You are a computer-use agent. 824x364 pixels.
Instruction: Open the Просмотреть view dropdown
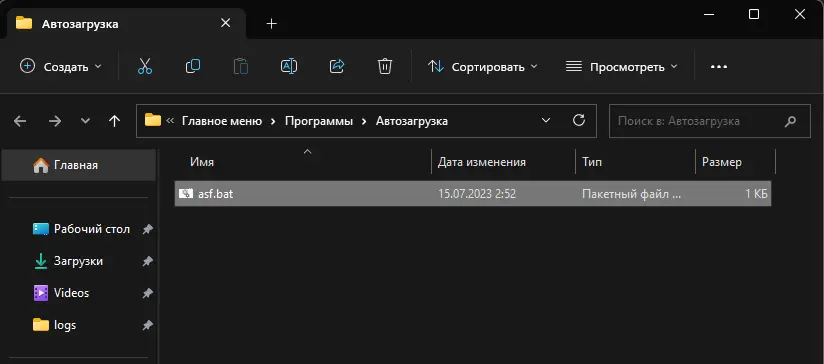622,67
